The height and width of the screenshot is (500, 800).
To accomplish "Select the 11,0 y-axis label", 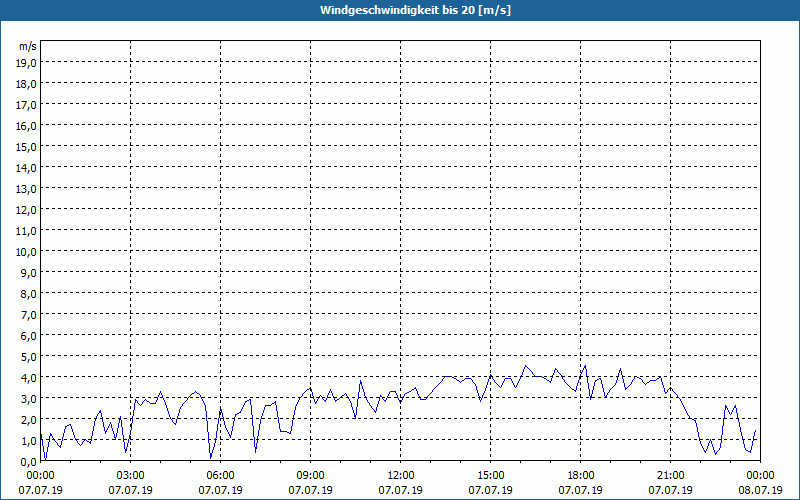I will [x=26, y=231].
